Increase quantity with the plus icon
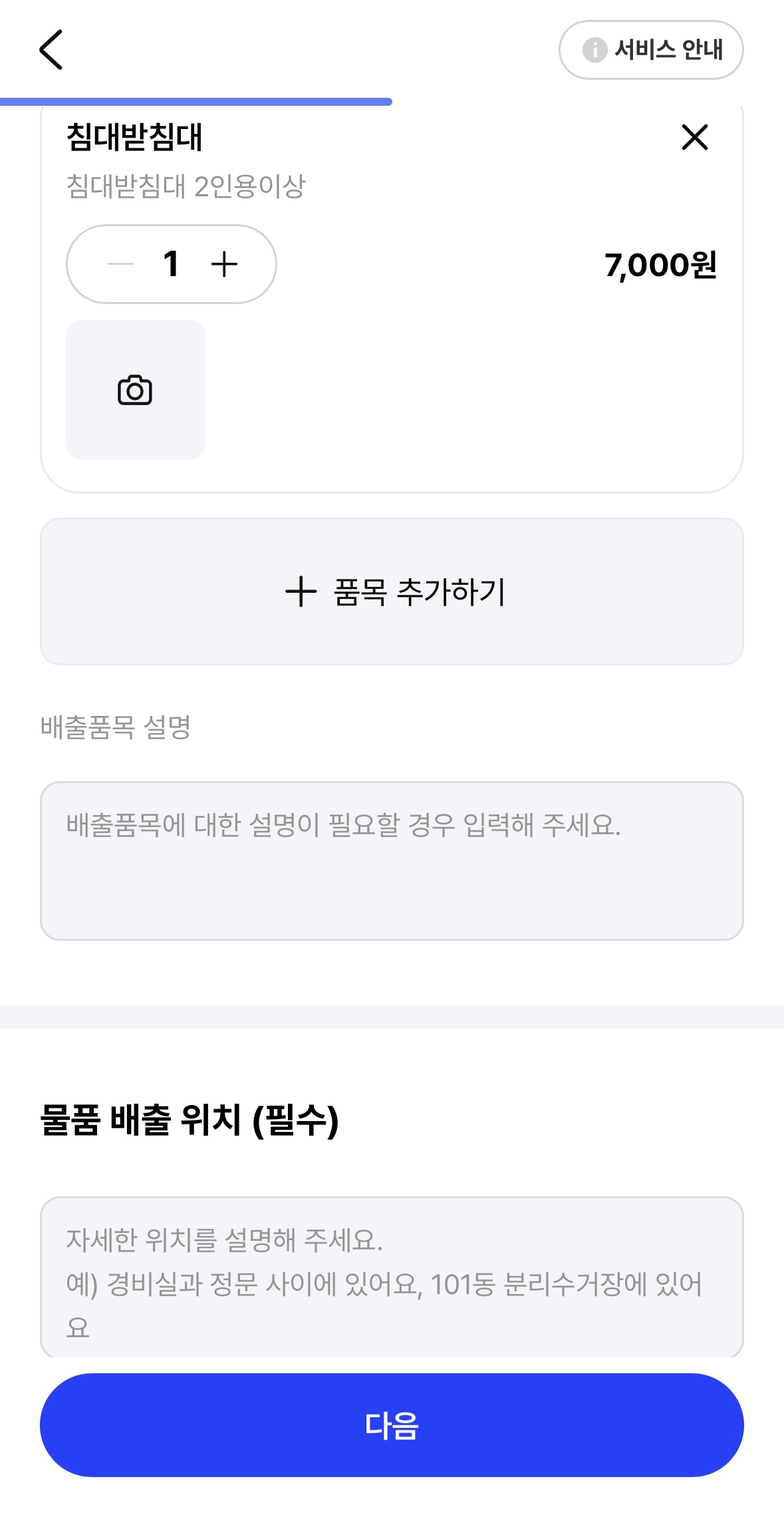 click(x=224, y=264)
